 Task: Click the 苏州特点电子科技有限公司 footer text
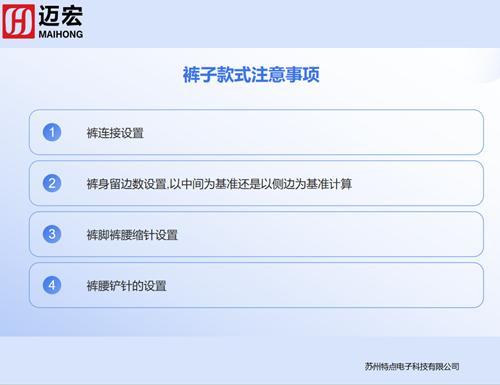pyautogui.click(x=412, y=367)
